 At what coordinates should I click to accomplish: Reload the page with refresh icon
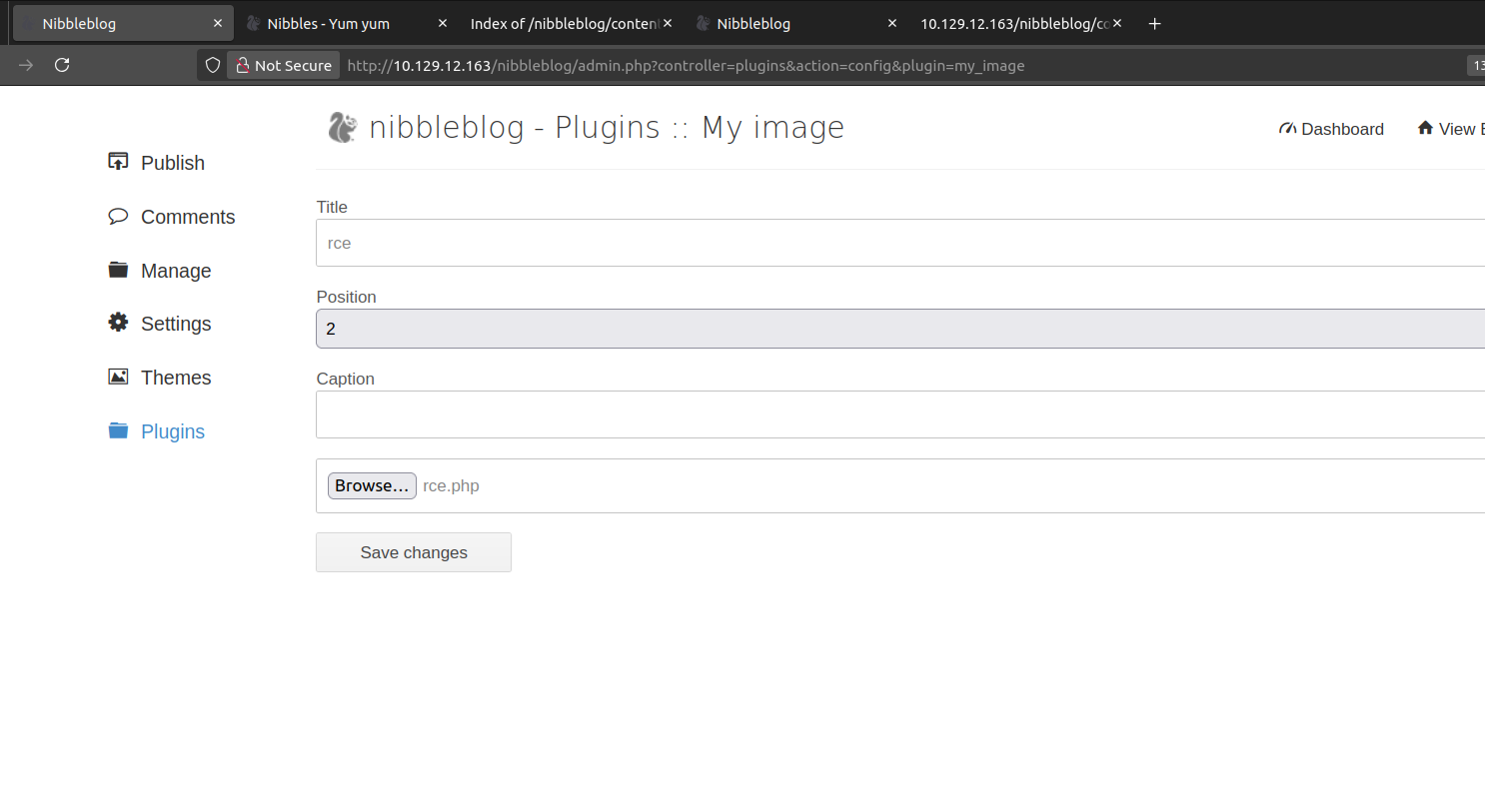(62, 65)
